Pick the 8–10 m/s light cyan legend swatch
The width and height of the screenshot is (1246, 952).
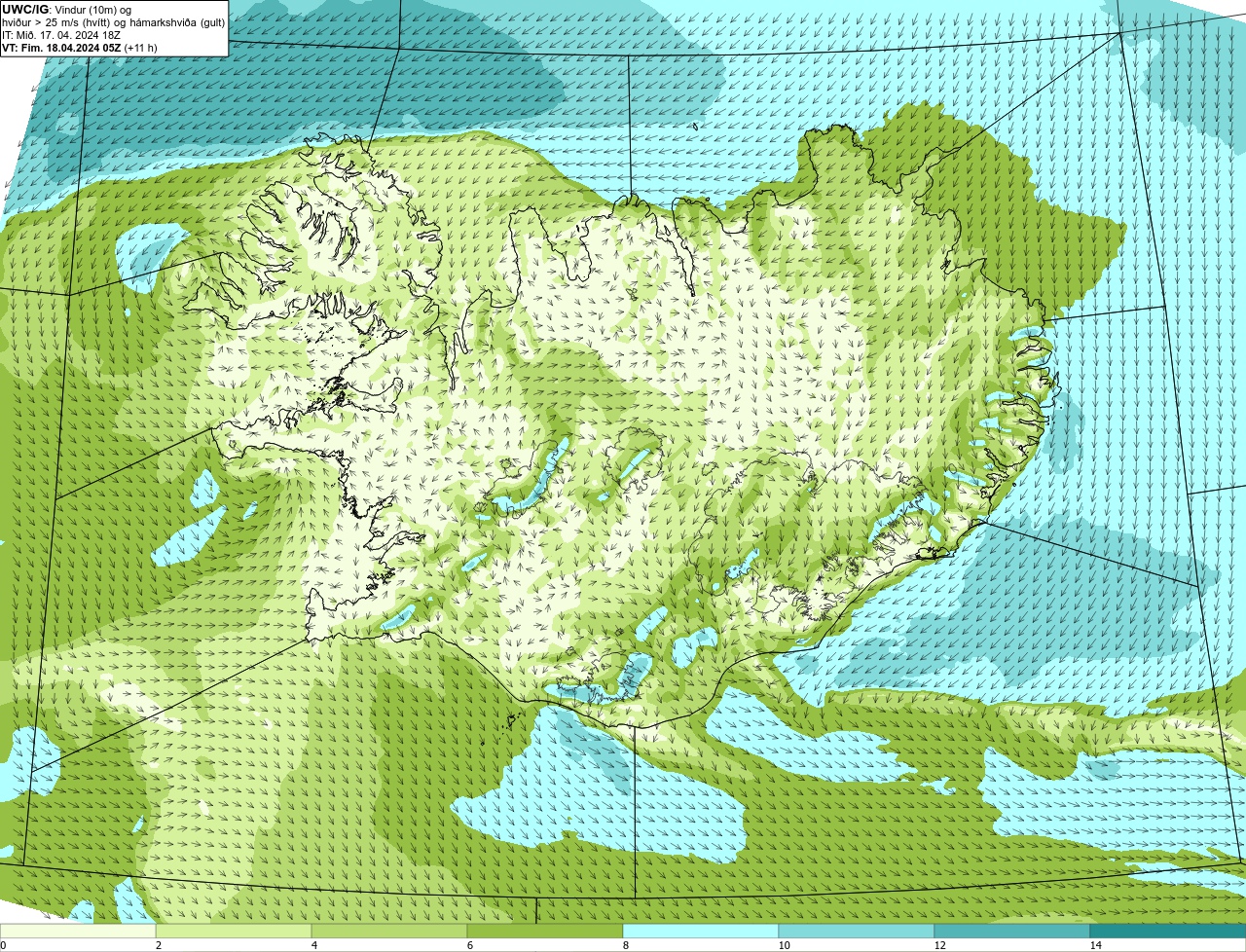701,932
